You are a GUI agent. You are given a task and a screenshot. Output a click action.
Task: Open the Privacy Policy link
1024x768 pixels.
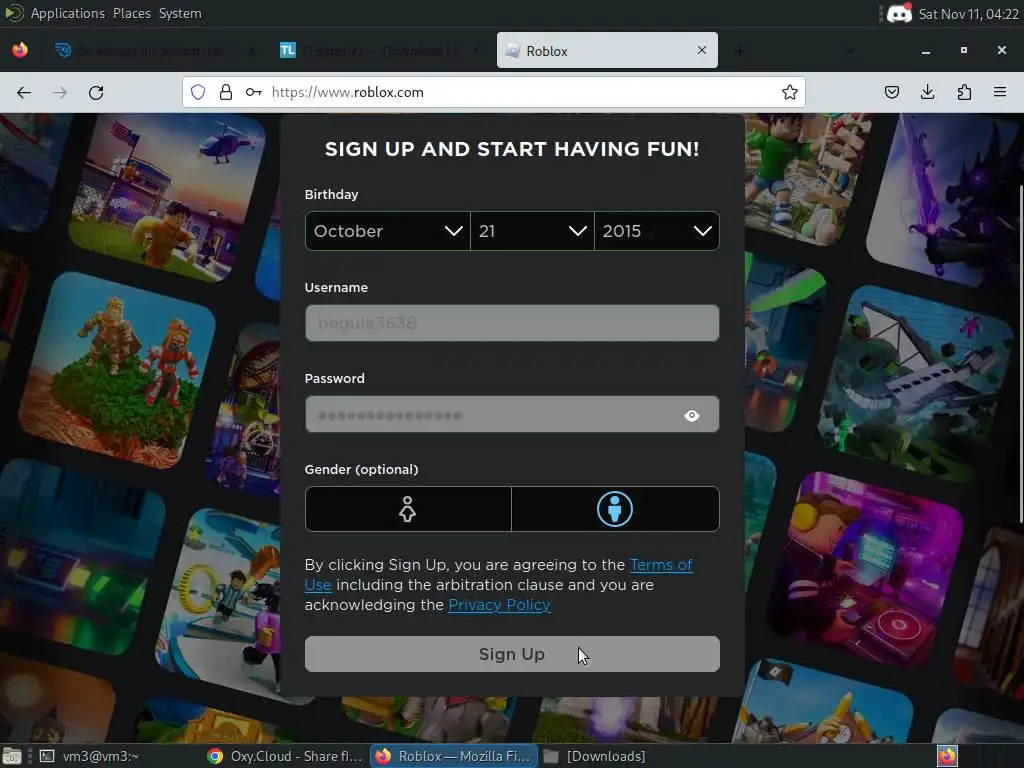coord(499,605)
